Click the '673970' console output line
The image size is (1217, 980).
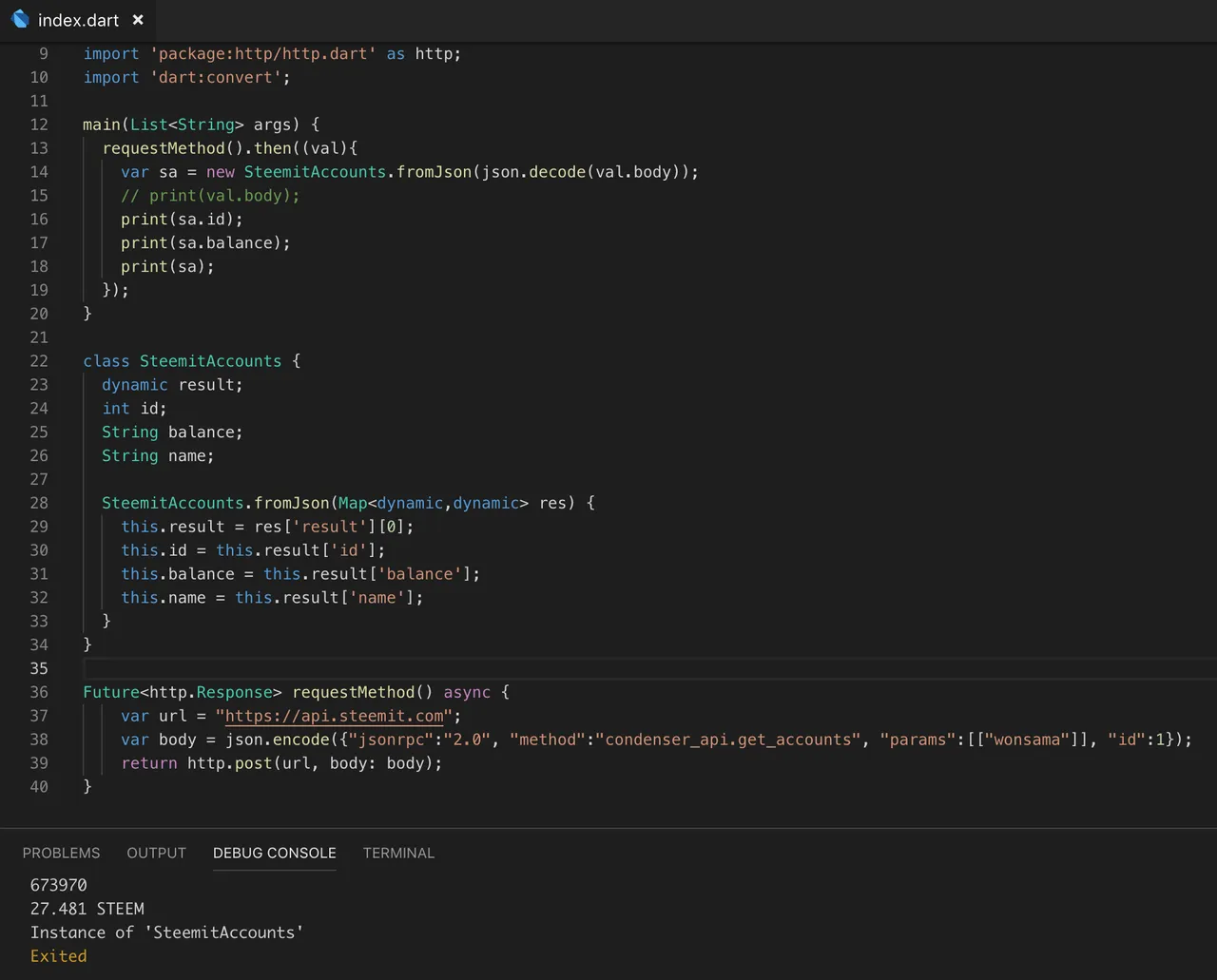pos(59,885)
